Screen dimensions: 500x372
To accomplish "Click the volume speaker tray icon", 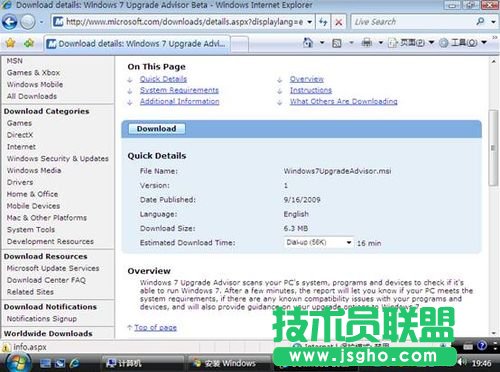I will tap(462, 362).
